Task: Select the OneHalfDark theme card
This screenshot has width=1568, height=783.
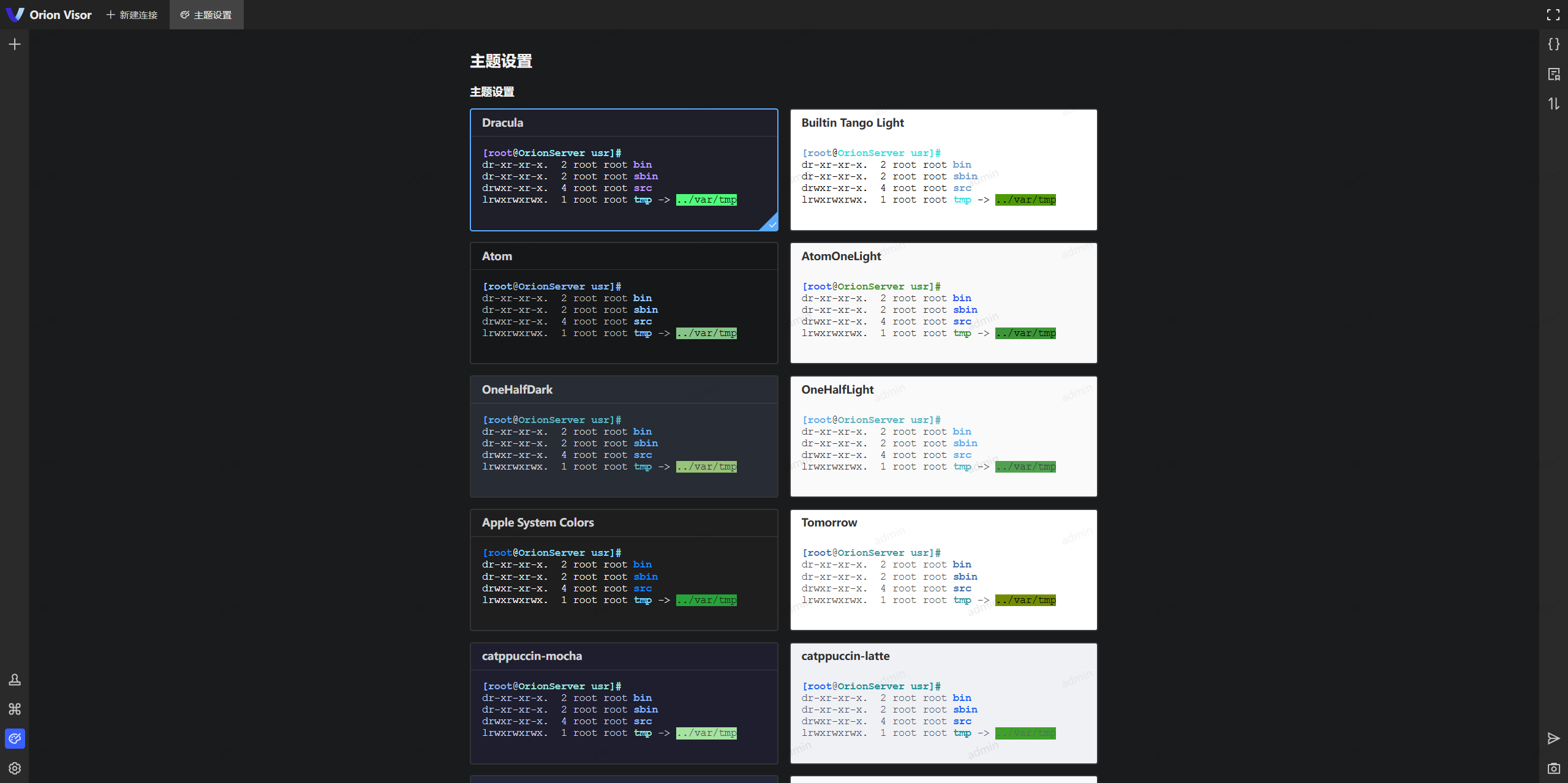Action: (x=624, y=436)
